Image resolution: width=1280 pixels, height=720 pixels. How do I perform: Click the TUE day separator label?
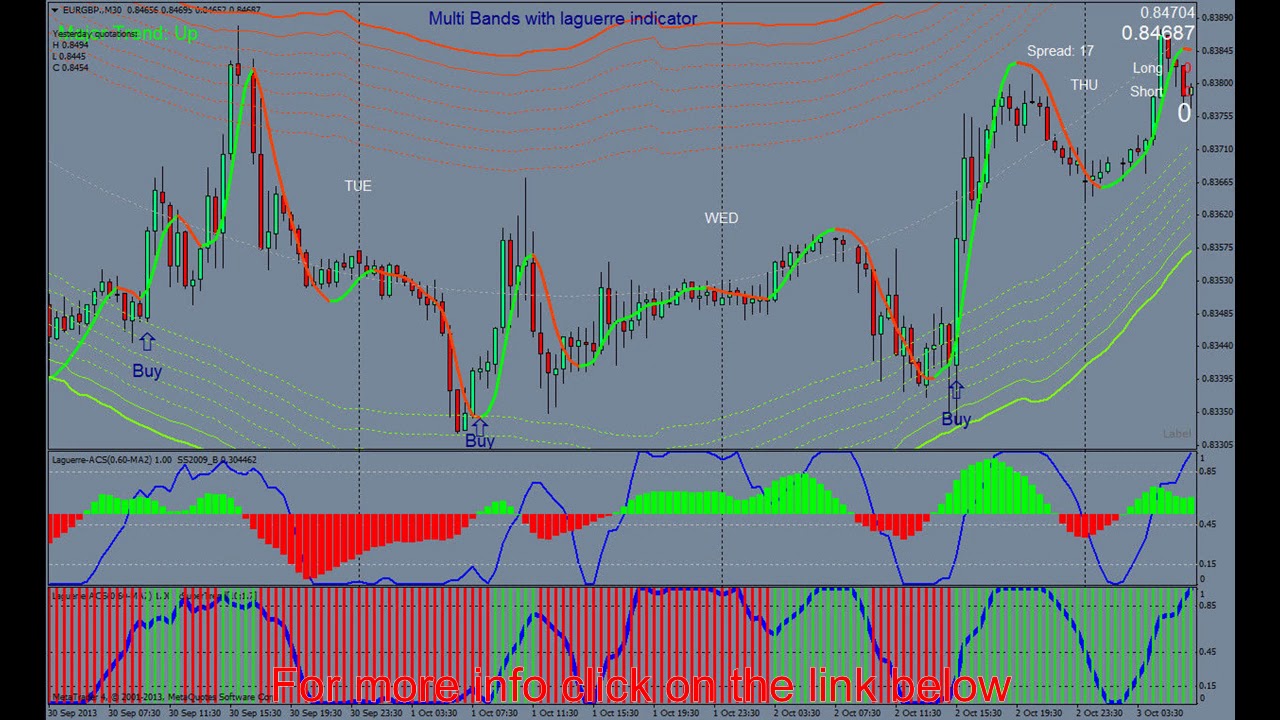tap(358, 186)
